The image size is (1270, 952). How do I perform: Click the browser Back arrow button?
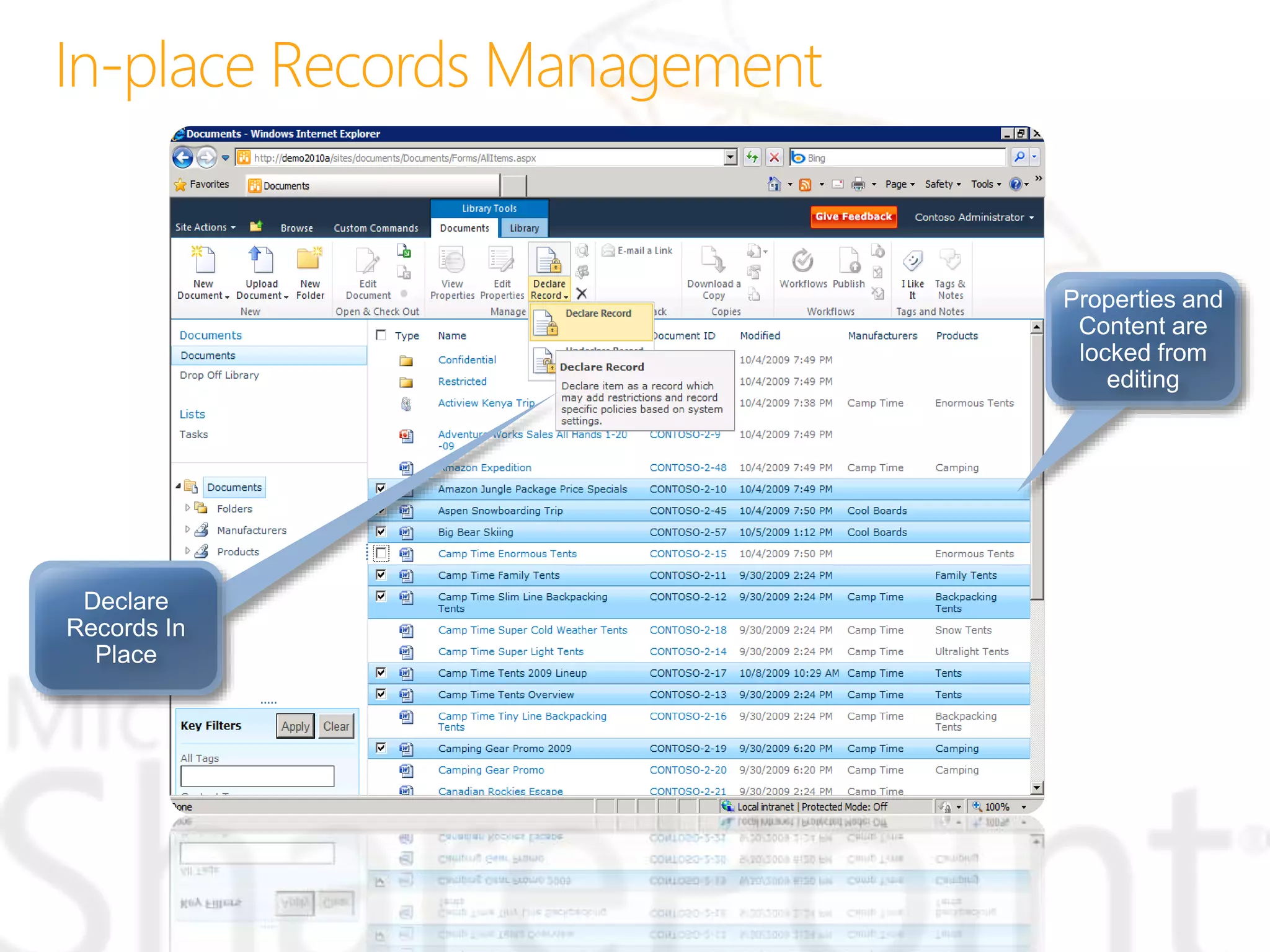pyautogui.click(x=183, y=157)
